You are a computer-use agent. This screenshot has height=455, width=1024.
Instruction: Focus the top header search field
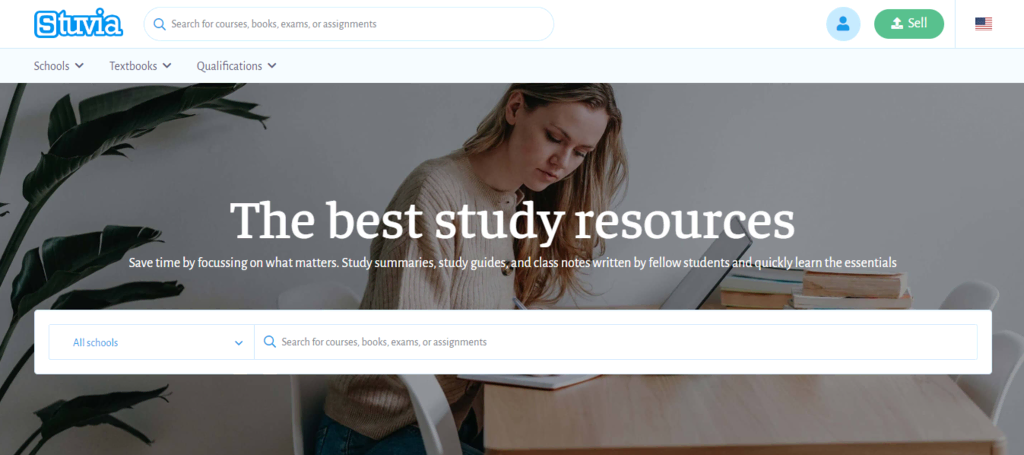pos(349,24)
